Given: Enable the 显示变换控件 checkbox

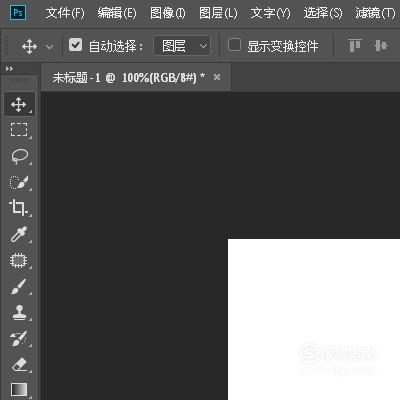Looking at the screenshot, I should pyautogui.click(x=234, y=45).
